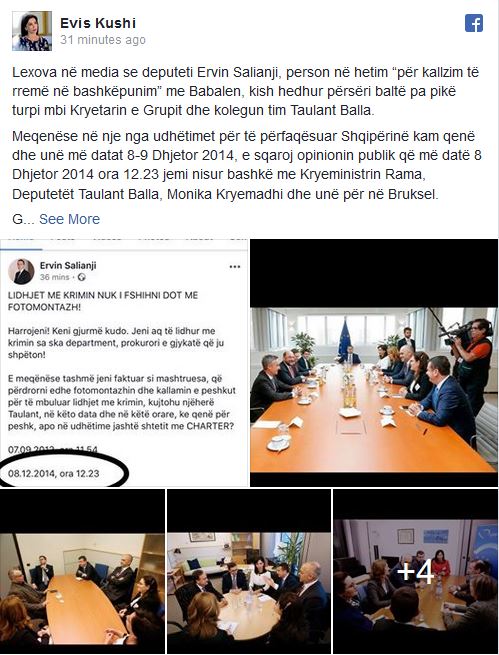Viewport: 499px width, 655px height.
Task: Open the three-dot options on Salianji post
Action: (x=235, y=267)
